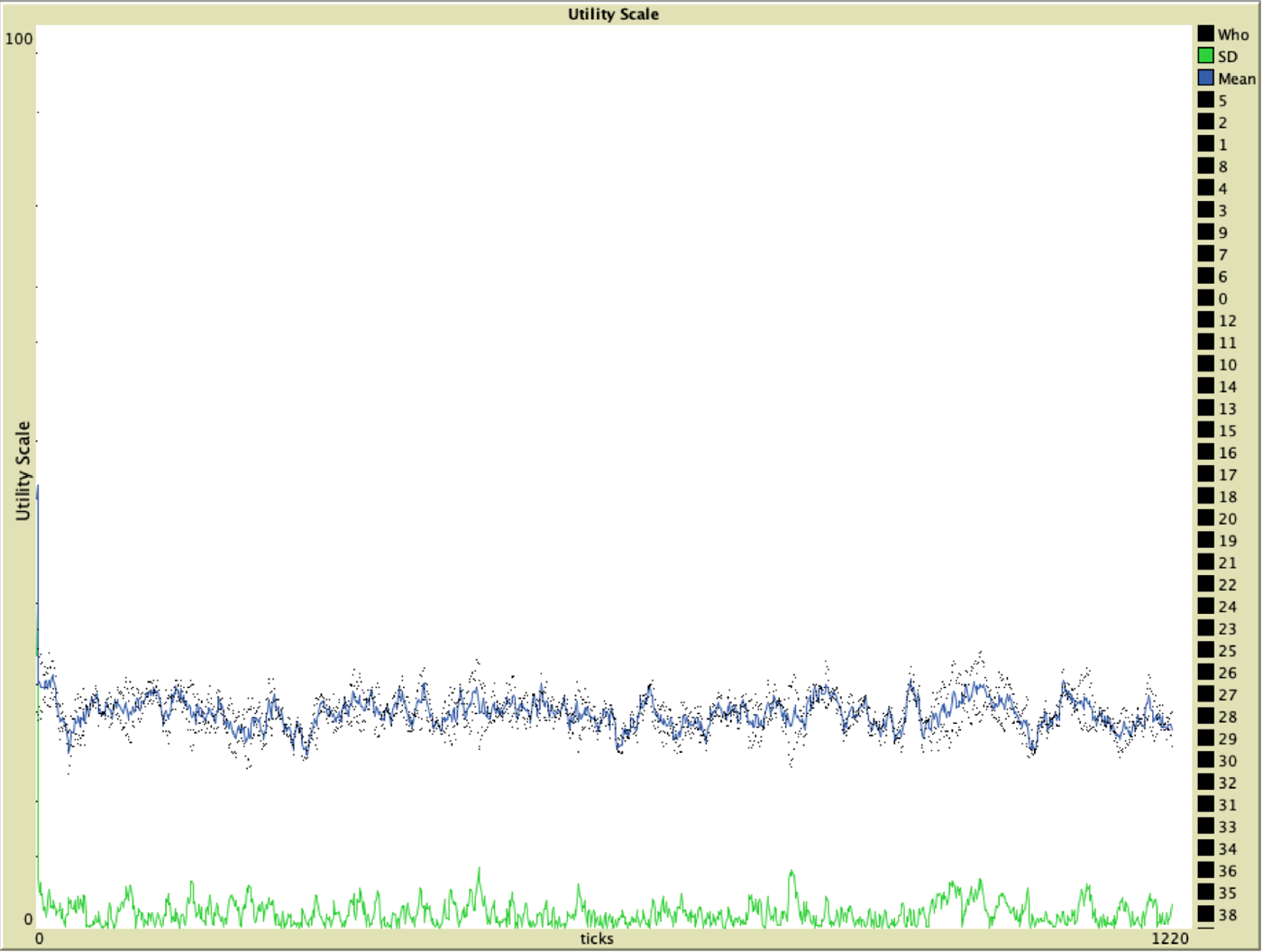
Task: Pick the pen swatch next to '22'
Action: [x=1205, y=584]
